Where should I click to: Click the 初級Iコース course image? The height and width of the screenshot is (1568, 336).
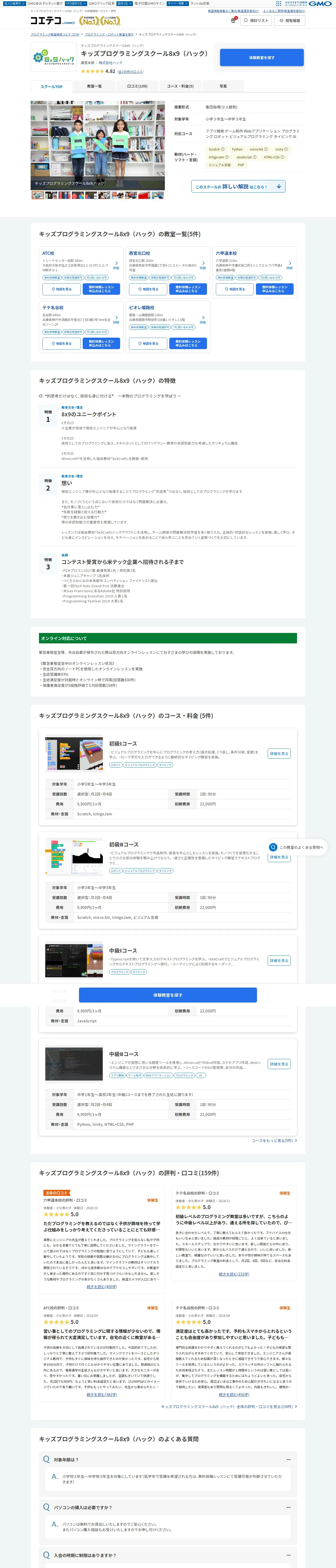point(74,754)
